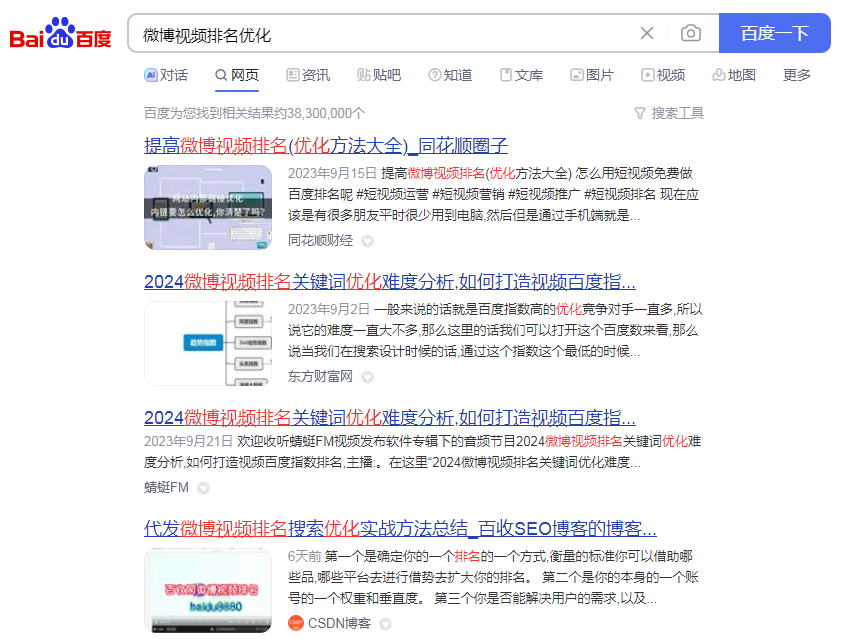Viewport: 851px width, 639px height.
Task: Click the date text 2023年9月21日
Action: (x=188, y=441)
